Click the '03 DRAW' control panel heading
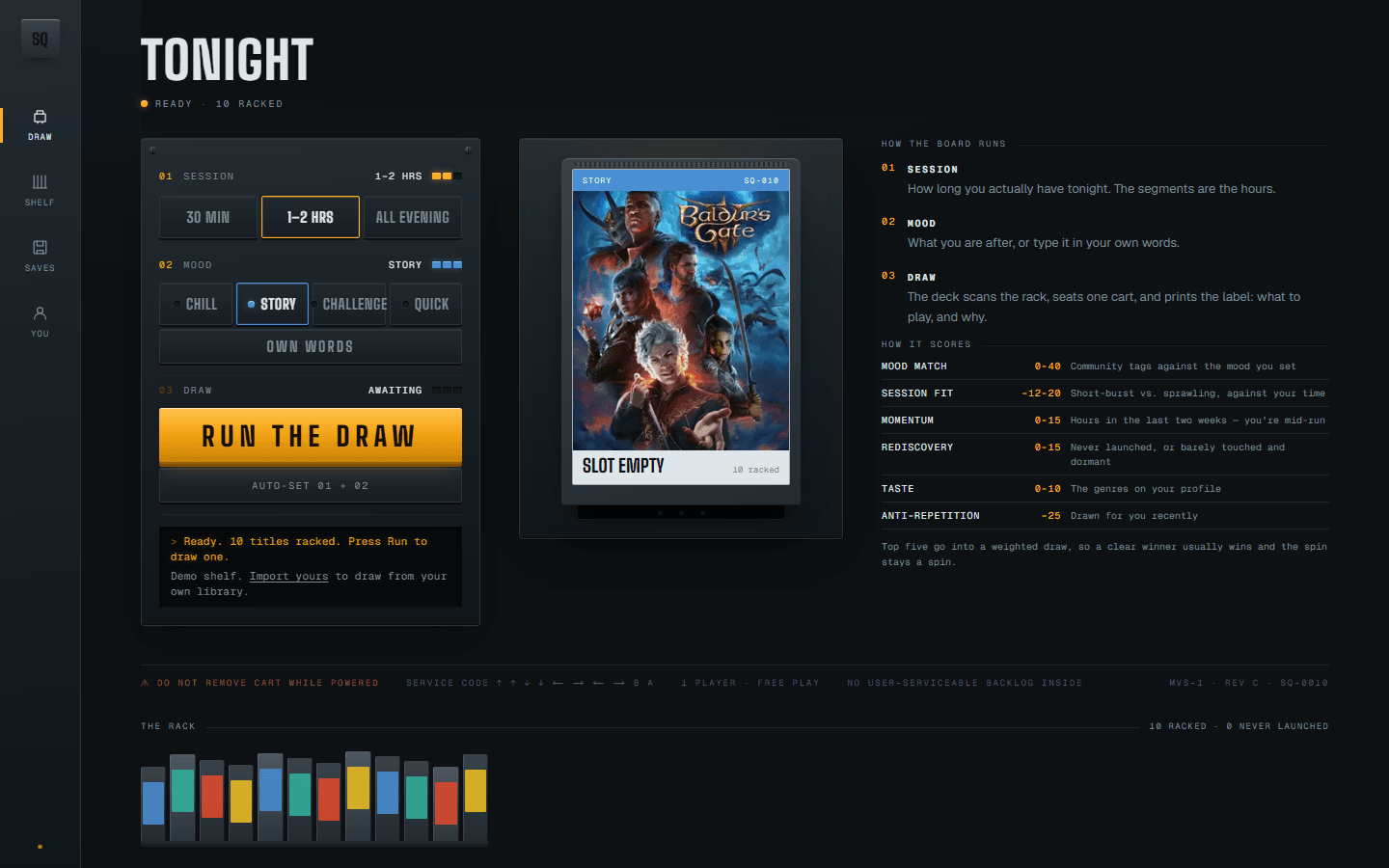The image size is (1389, 868). click(x=185, y=391)
